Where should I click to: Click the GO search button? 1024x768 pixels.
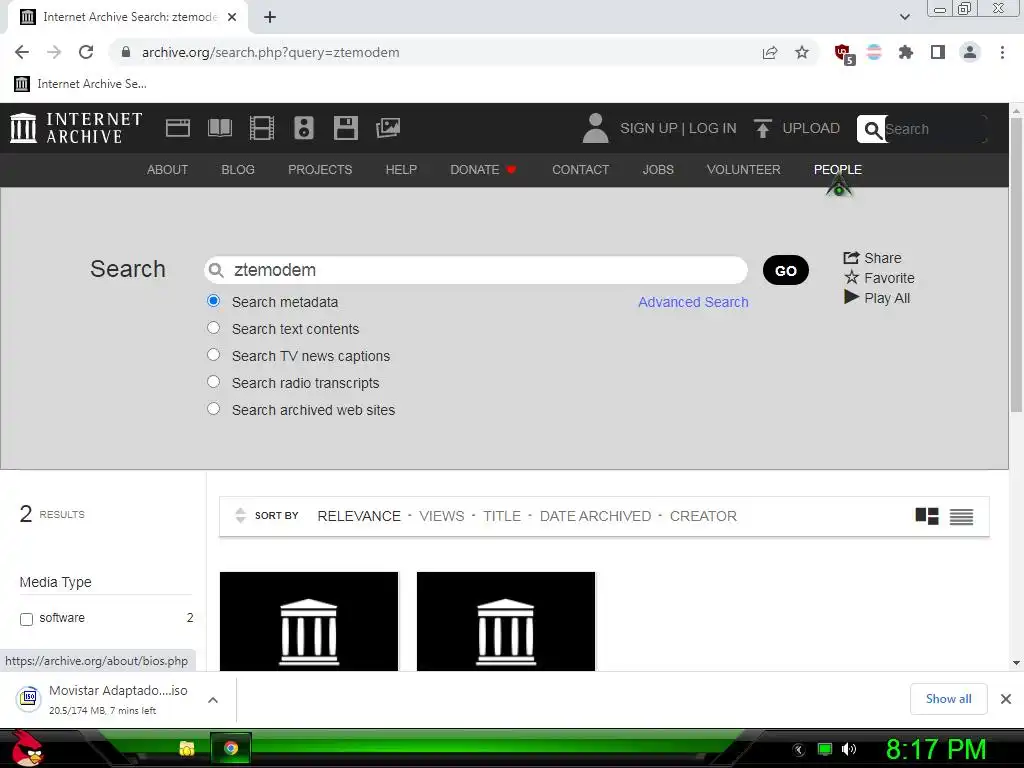click(x=786, y=270)
